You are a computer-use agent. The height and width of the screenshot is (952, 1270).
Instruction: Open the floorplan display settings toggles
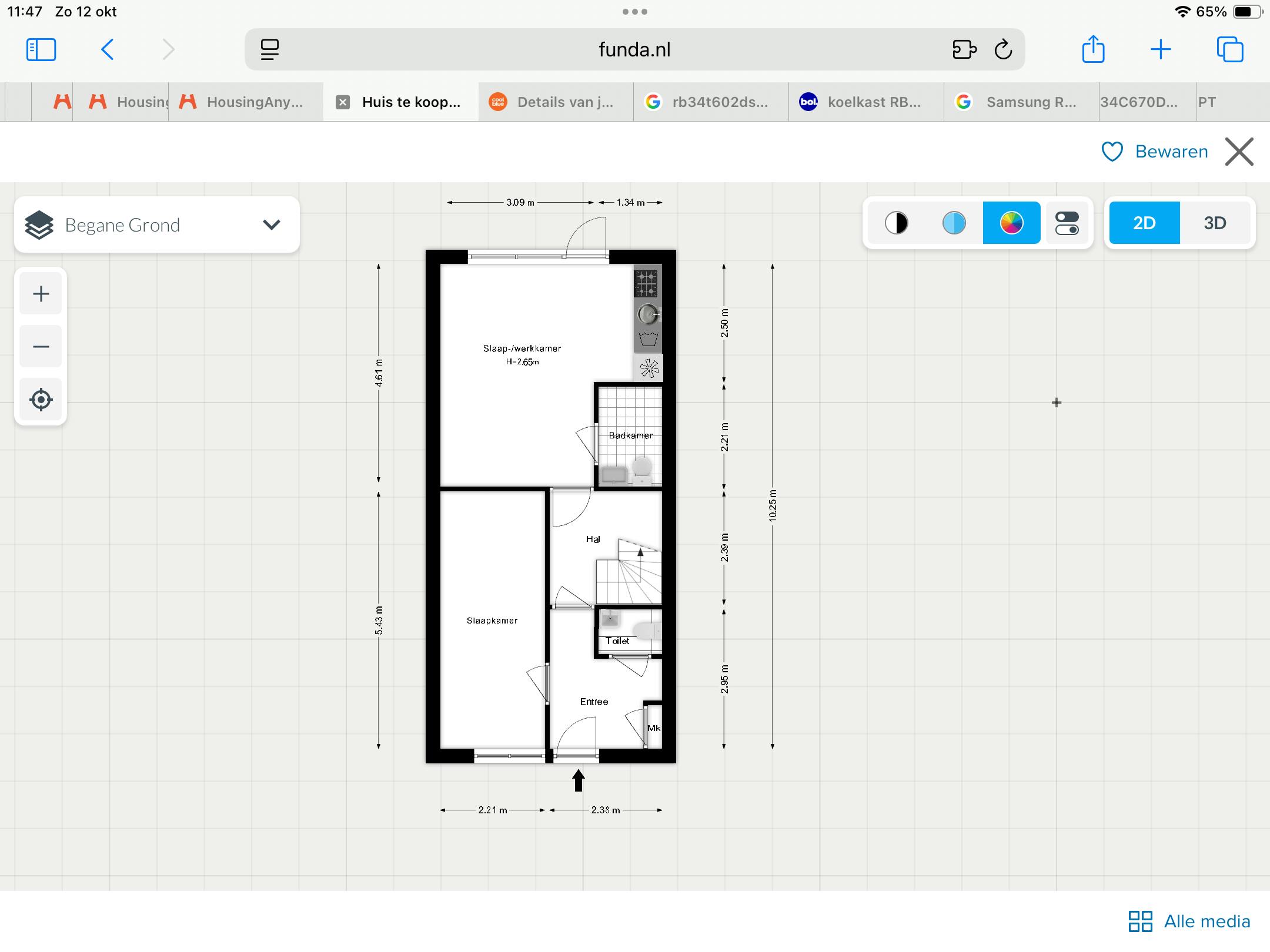point(1068,223)
